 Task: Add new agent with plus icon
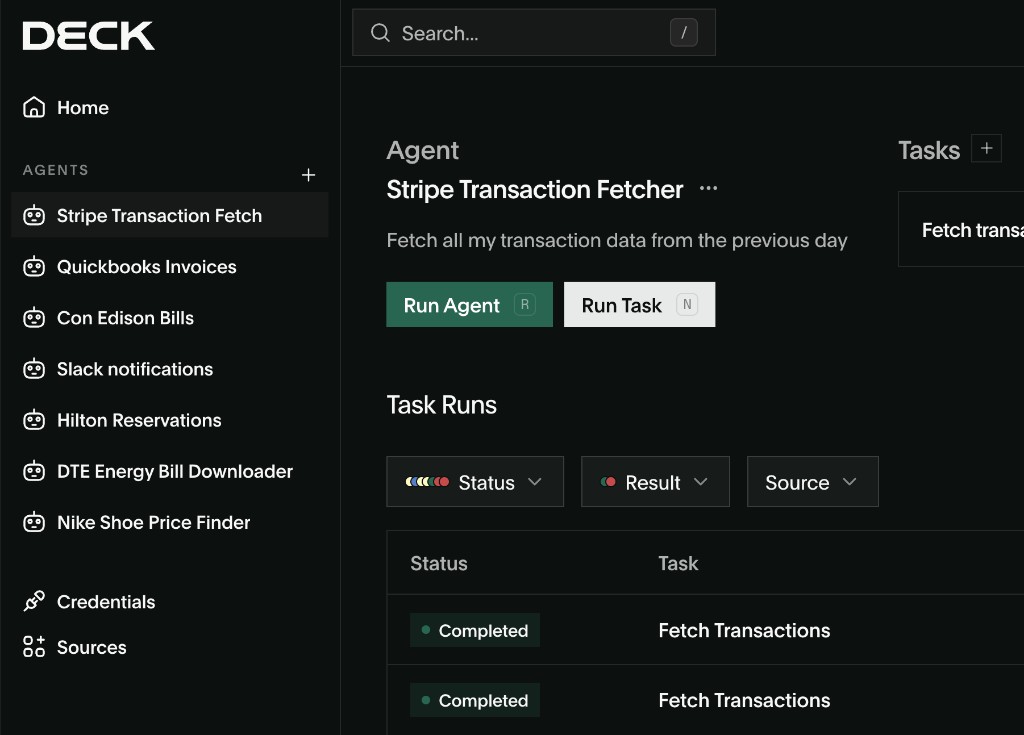(308, 175)
